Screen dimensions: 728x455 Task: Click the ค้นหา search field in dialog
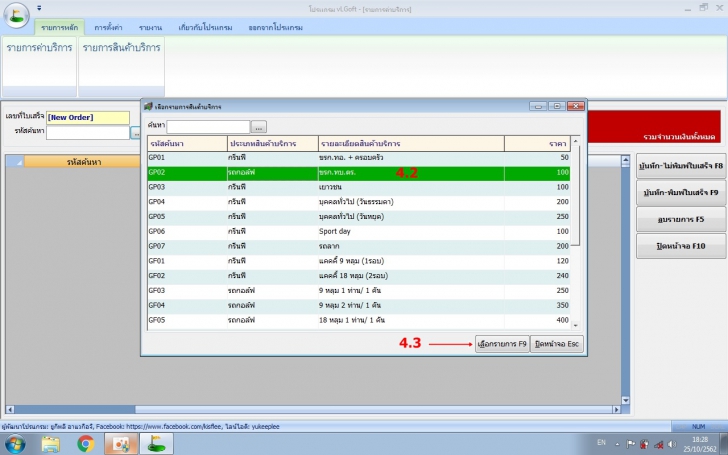click(208, 126)
